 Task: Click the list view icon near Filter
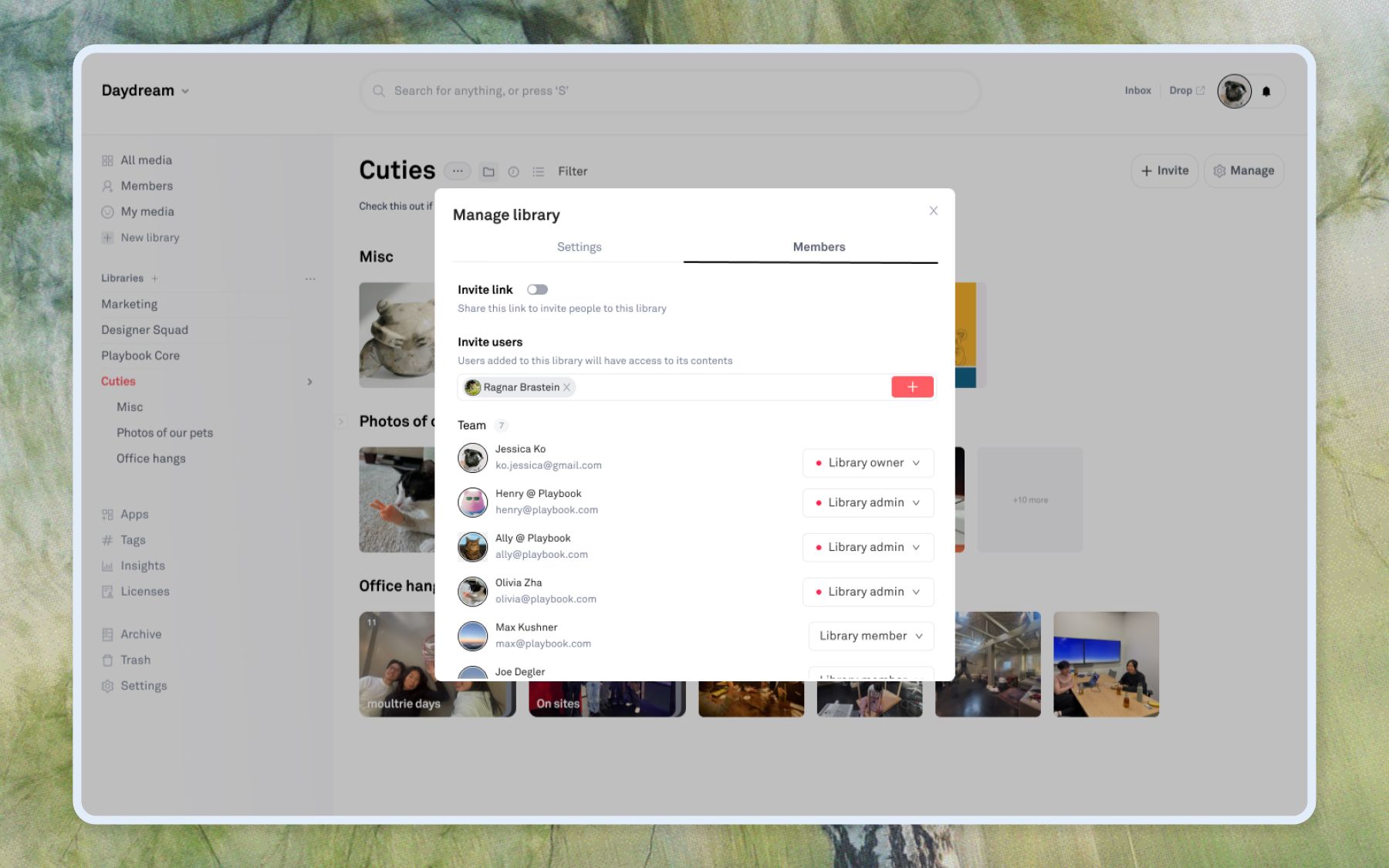coord(539,171)
